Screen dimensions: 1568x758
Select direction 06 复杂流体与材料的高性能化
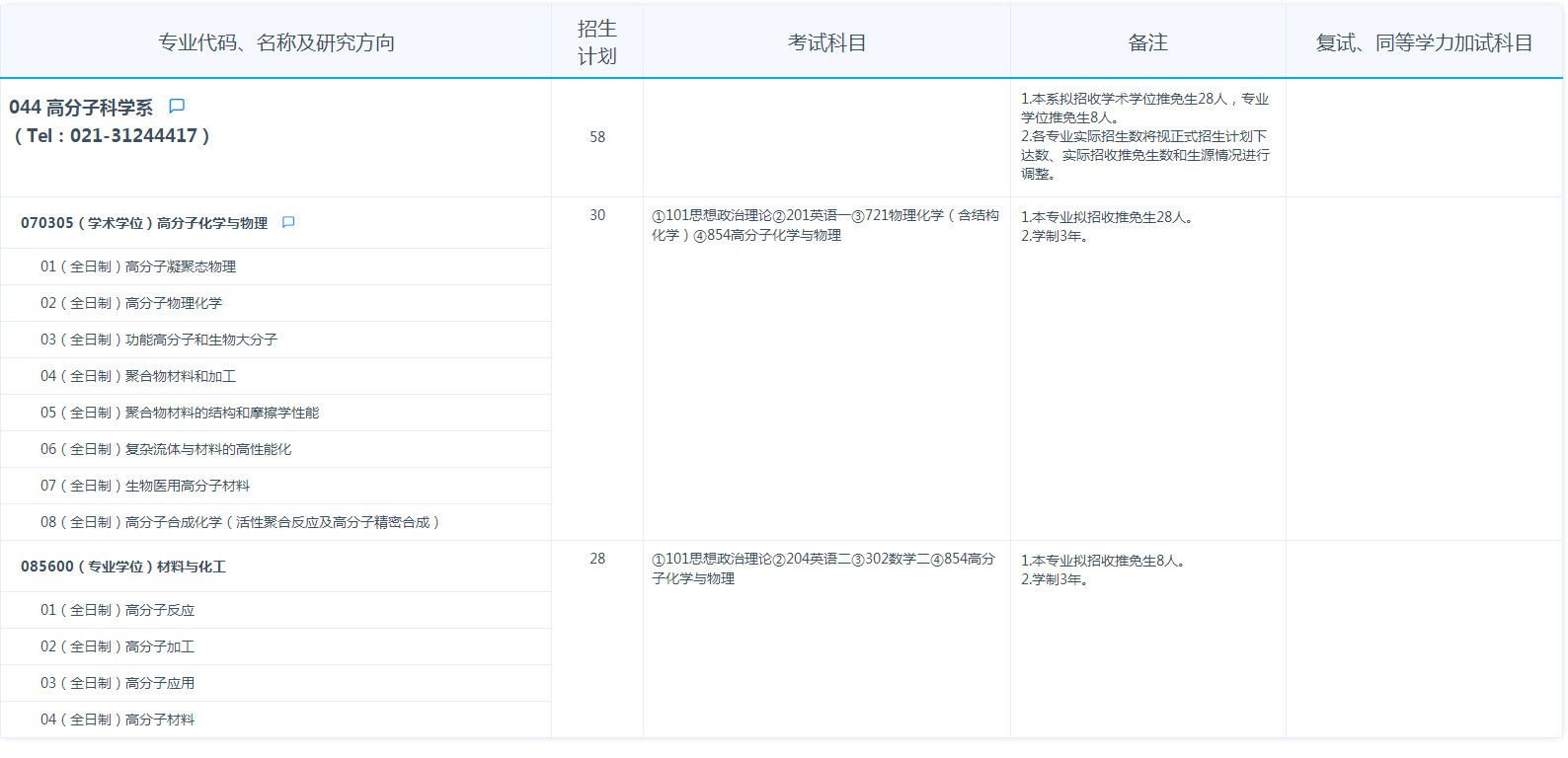pyautogui.click(x=166, y=449)
